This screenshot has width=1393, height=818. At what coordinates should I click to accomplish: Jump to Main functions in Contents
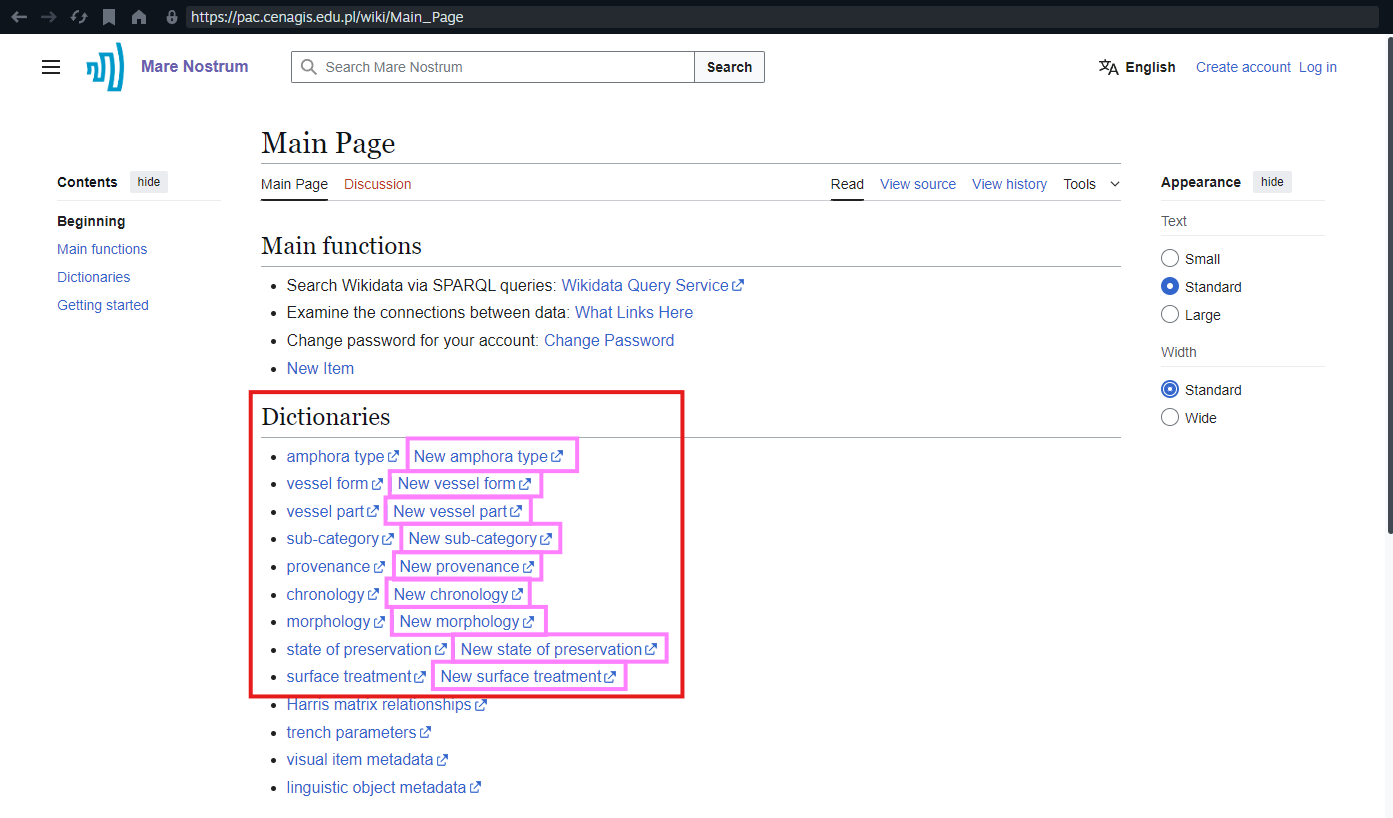tap(102, 249)
